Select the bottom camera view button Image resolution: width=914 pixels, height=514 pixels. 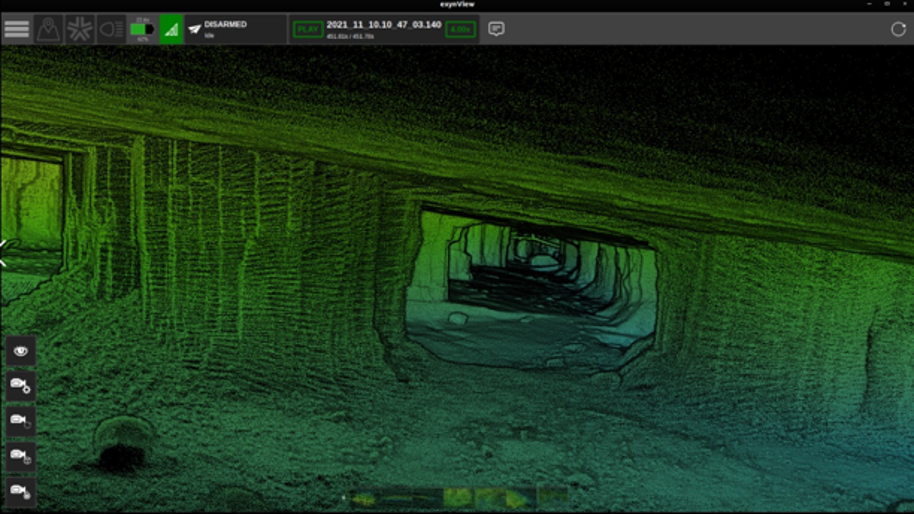tap(21, 492)
